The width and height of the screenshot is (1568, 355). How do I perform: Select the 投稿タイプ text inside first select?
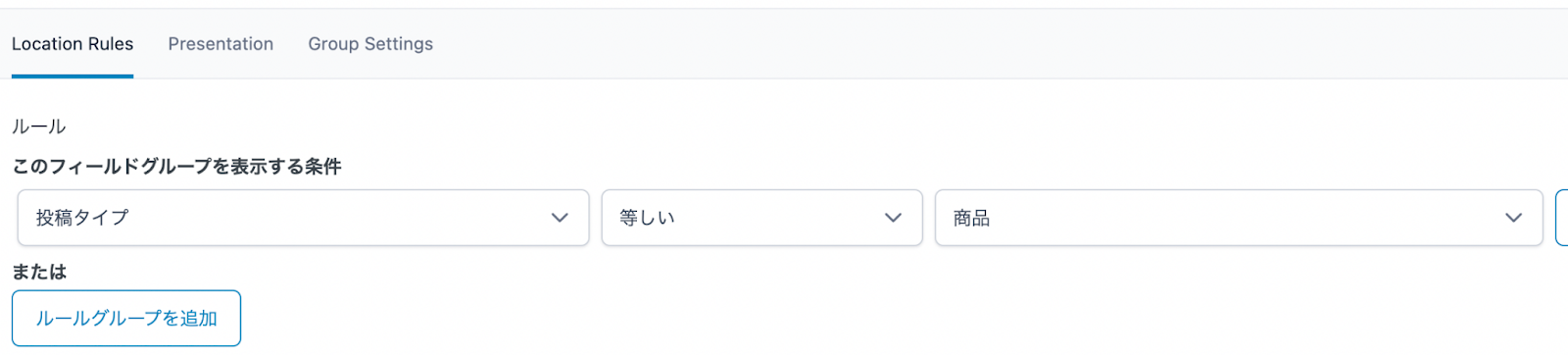82,218
